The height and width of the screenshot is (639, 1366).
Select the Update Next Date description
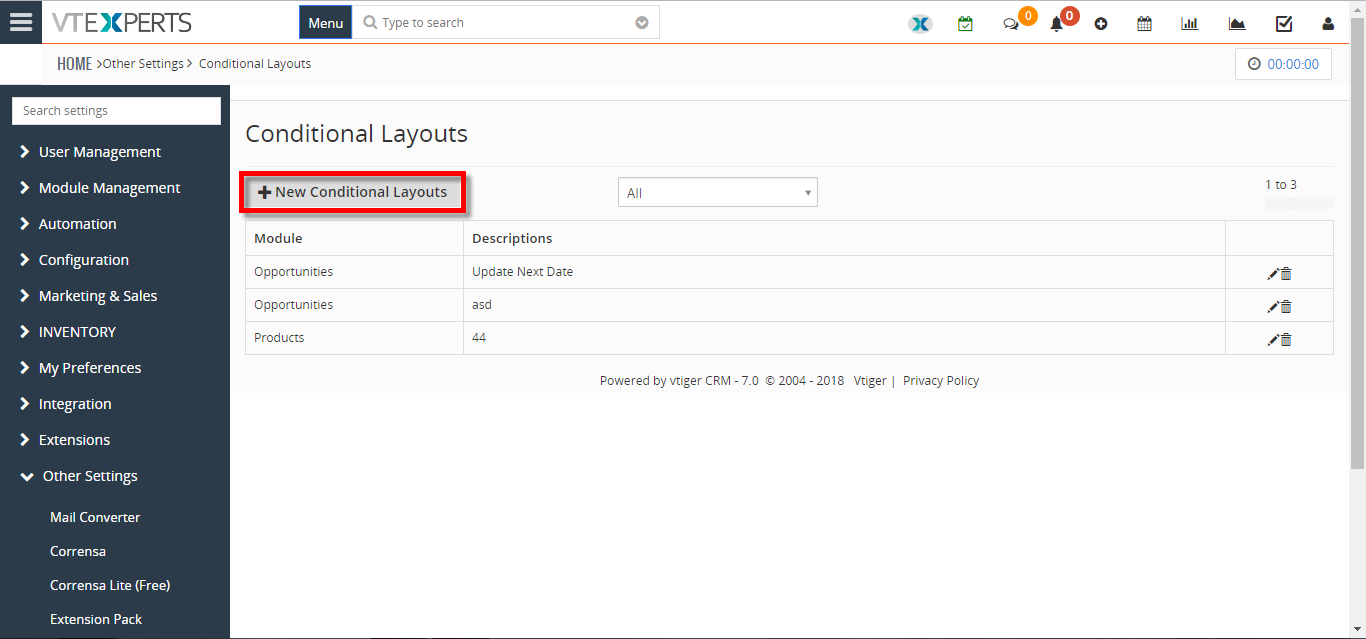coord(522,272)
